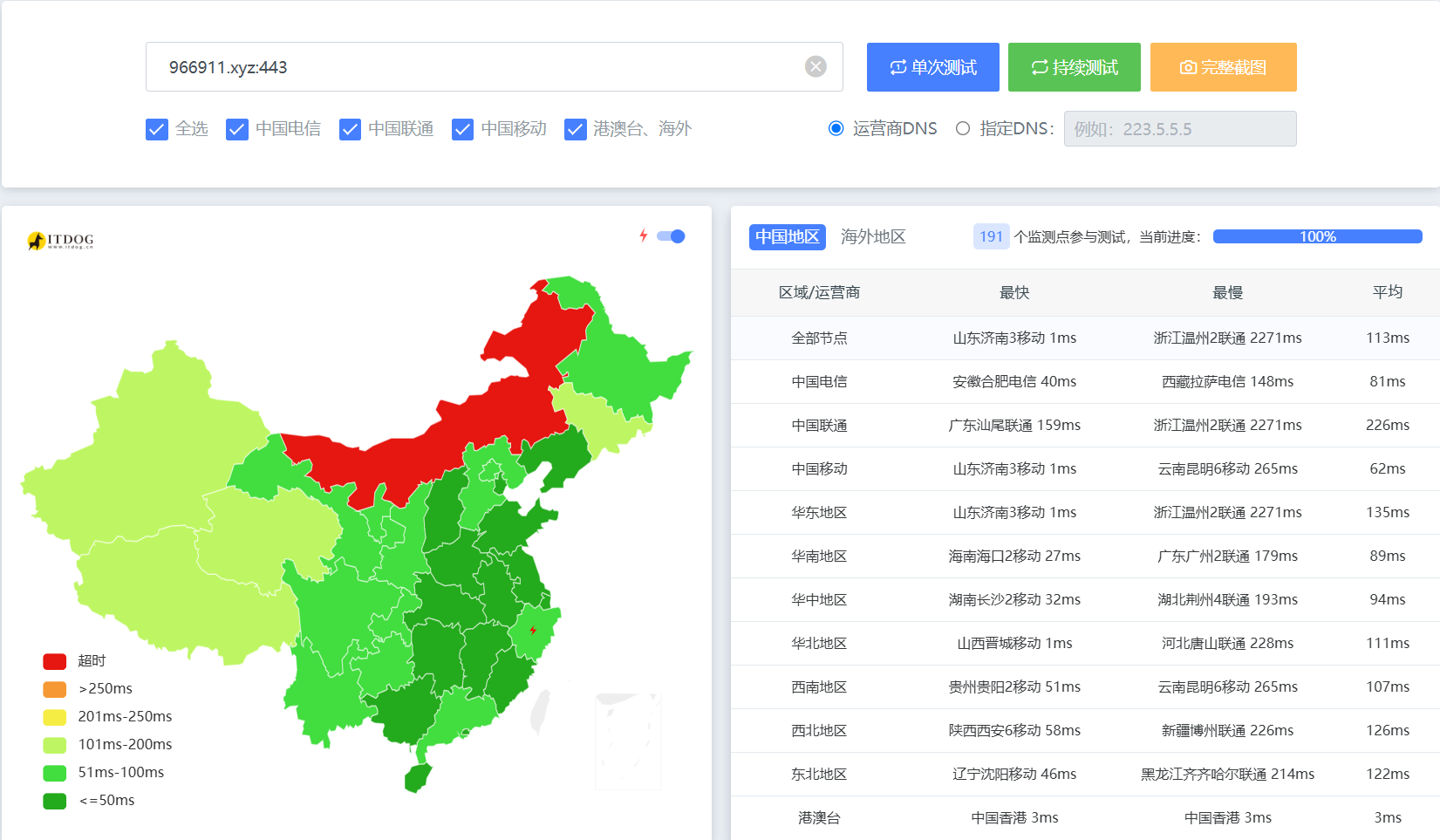Click the 西北地区 row label
The width and height of the screenshot is (1440, 840).
tap(819, 730)
